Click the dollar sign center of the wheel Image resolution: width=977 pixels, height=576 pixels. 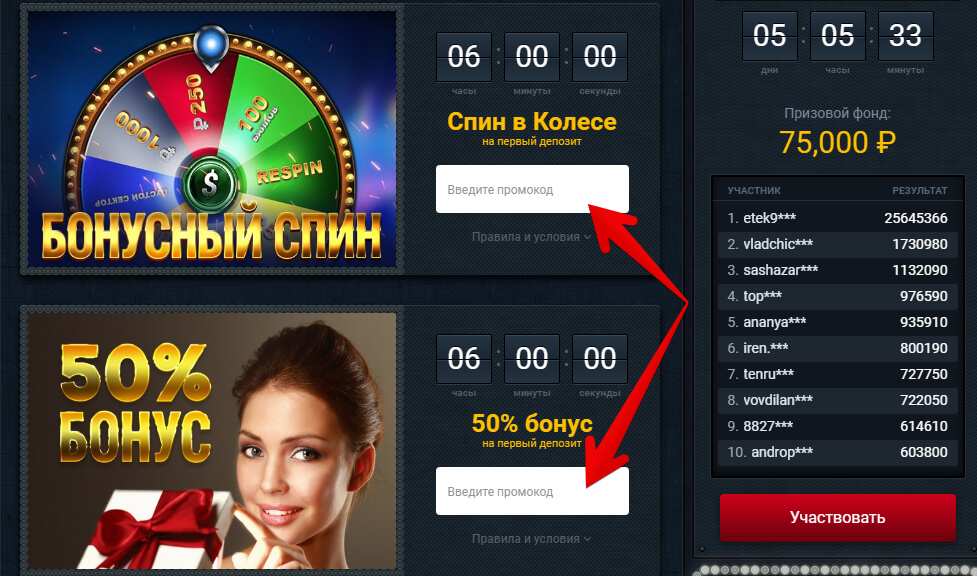point(210,183)
